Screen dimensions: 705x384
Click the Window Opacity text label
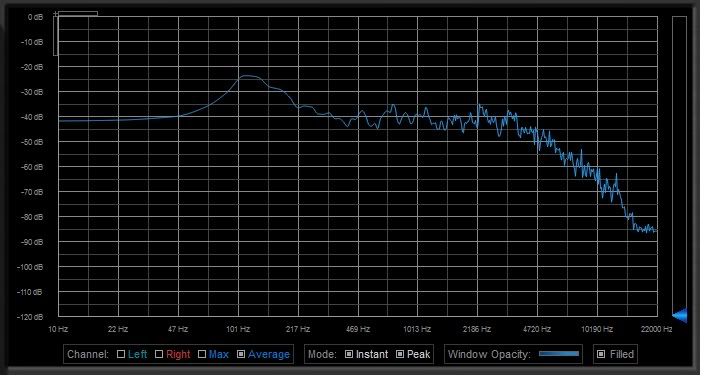coord(489,354)
